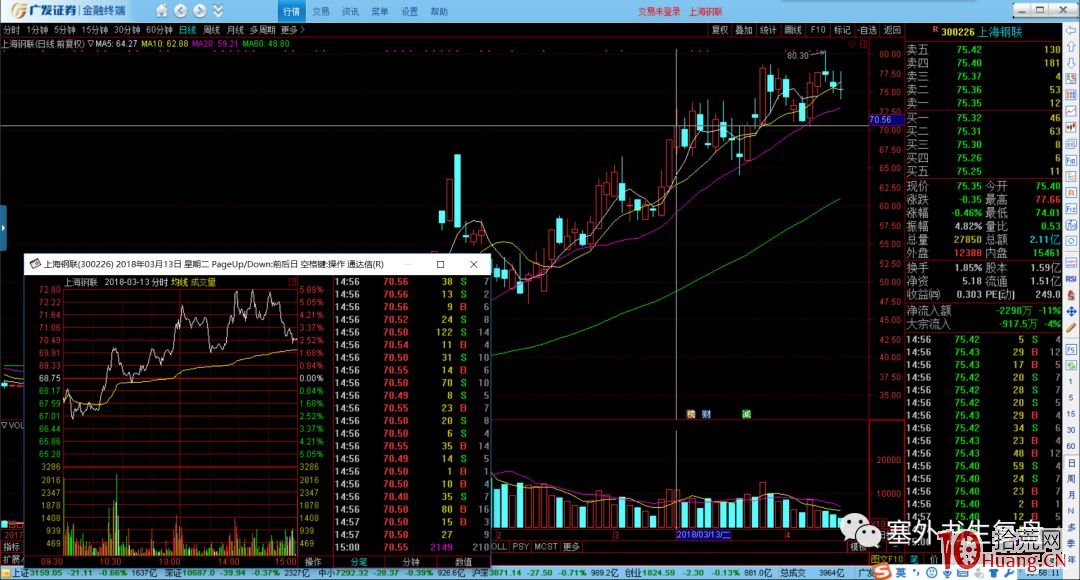Expand the VOL indicator dropdown triangle
This screenshot has height=580, width=1080.
point(3,426)
